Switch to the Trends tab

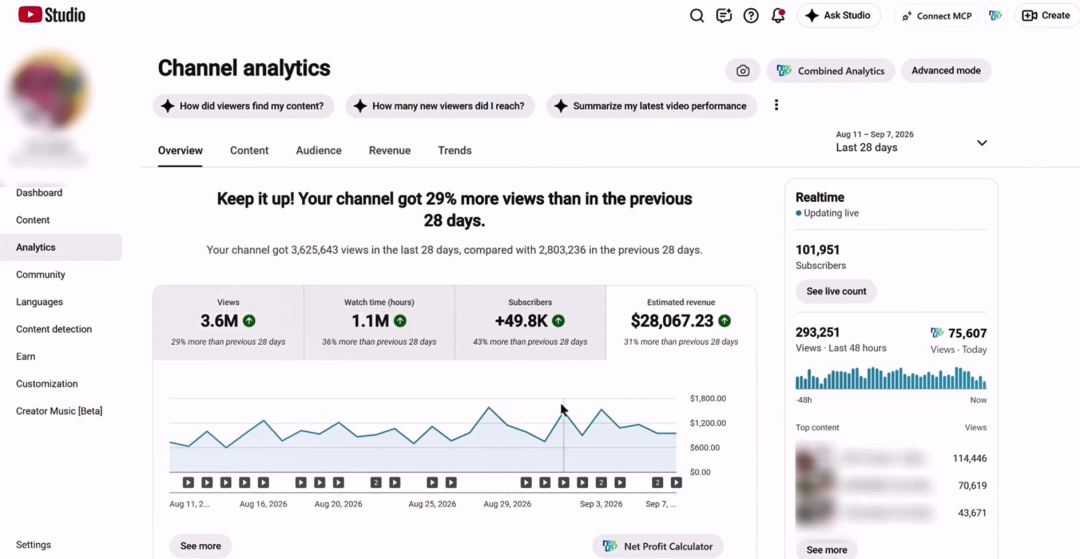coord(455,150)
